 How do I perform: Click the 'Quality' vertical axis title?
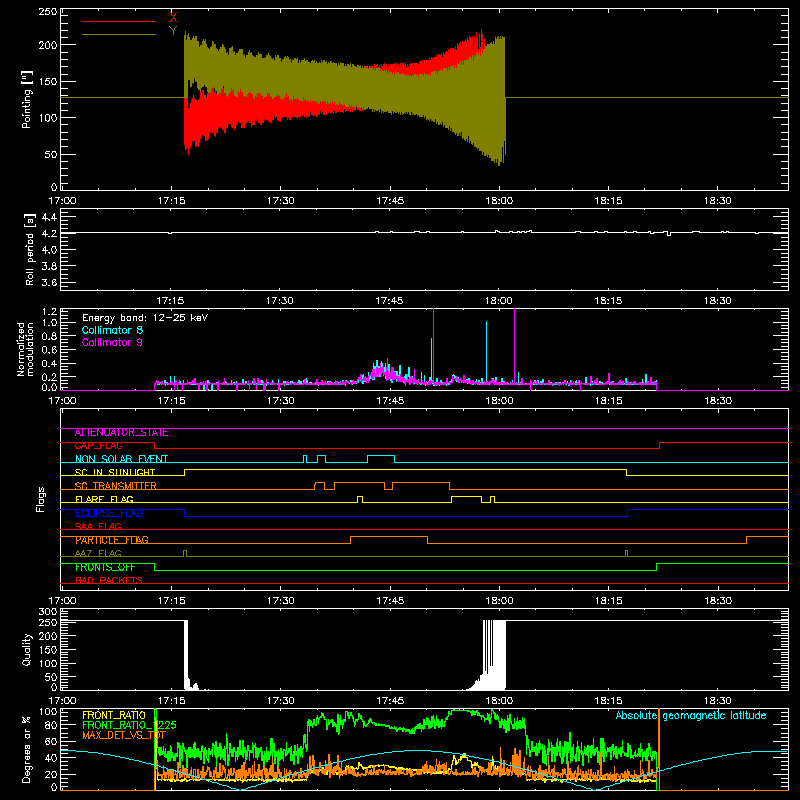click(x=27, y=649)
